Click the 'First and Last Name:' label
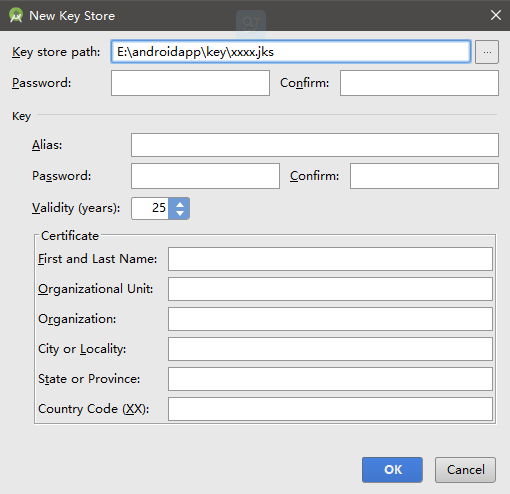510x494 pixels. [97, 259]
